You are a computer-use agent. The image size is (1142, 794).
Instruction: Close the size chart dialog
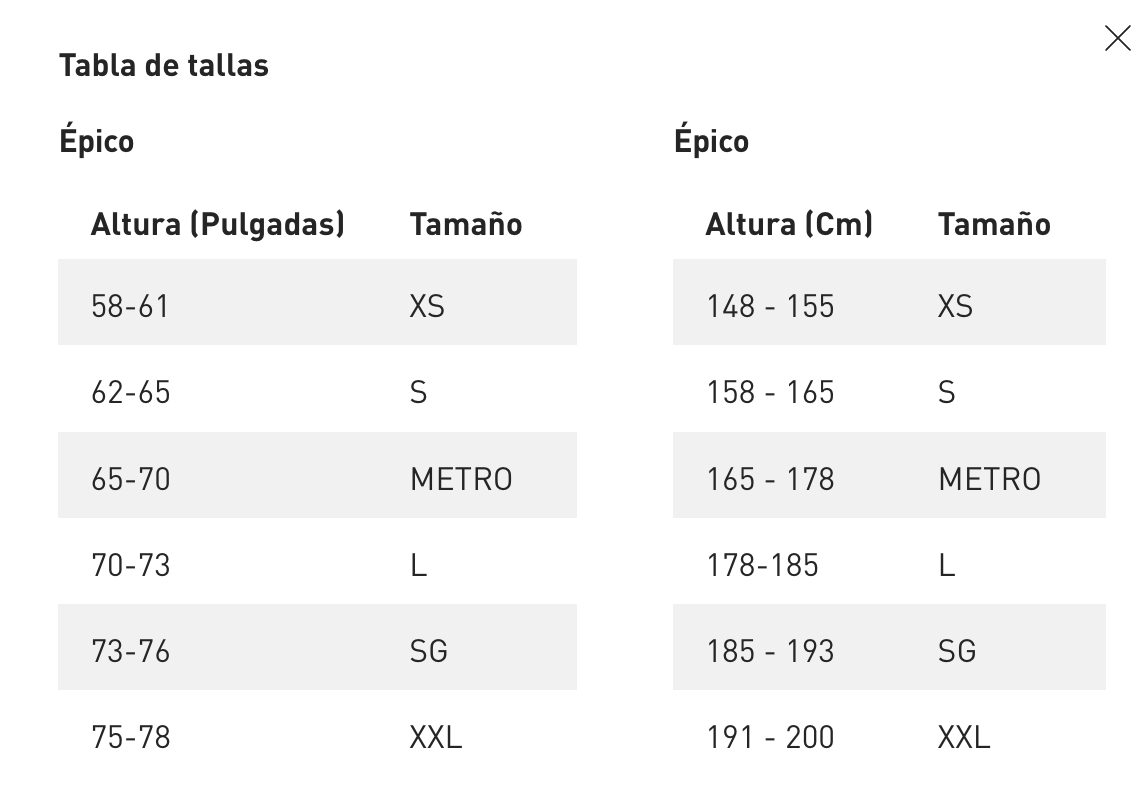point(1117,38)
